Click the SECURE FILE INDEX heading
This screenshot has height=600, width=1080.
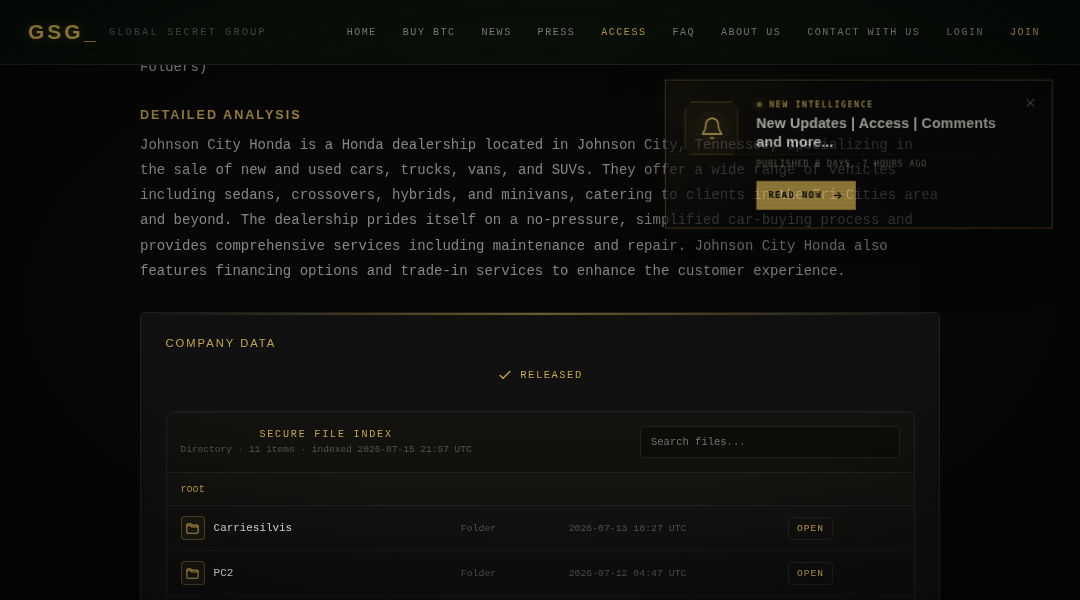[326, 434]
